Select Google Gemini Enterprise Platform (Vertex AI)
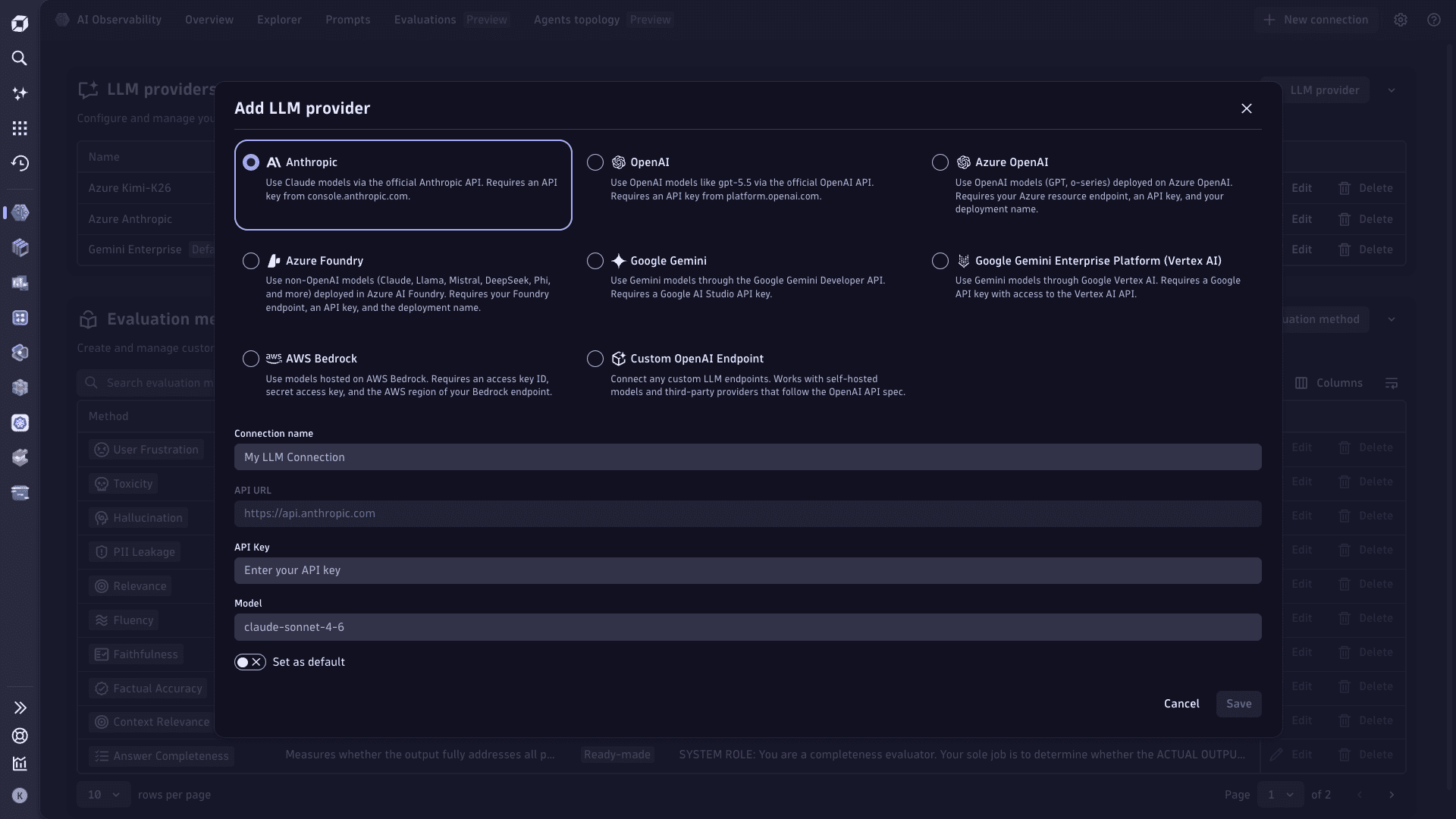The width and height of the screenshot is (1456, 819). click(x=940, y=261)
